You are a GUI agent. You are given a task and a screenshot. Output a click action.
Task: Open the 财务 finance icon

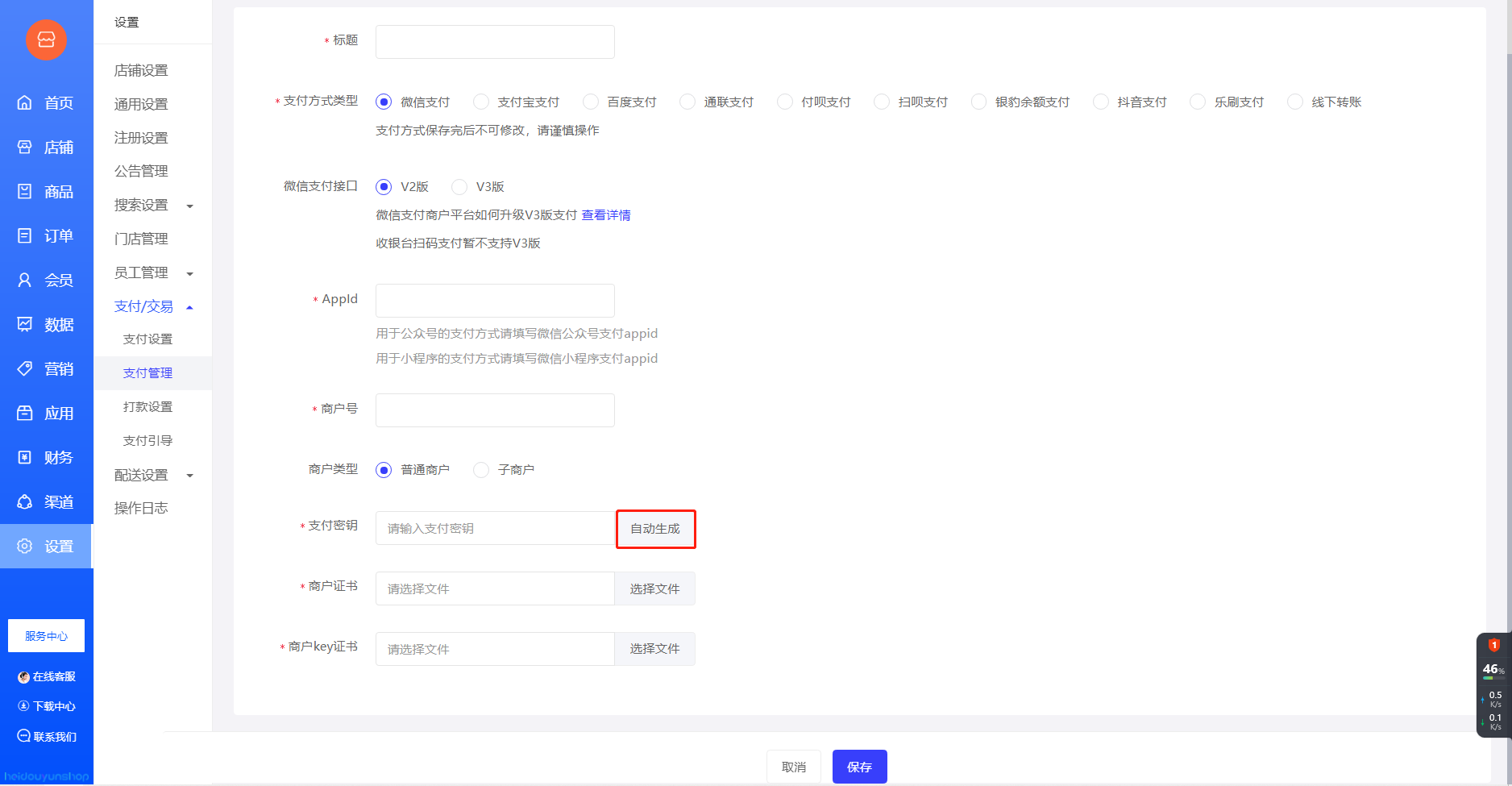[x=25, y=457]
